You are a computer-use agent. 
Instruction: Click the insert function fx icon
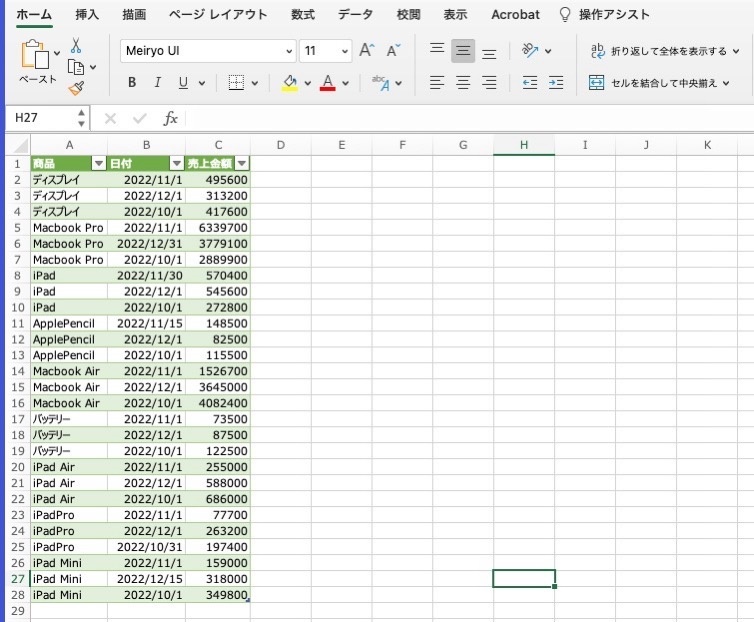[x=171, y=118]
